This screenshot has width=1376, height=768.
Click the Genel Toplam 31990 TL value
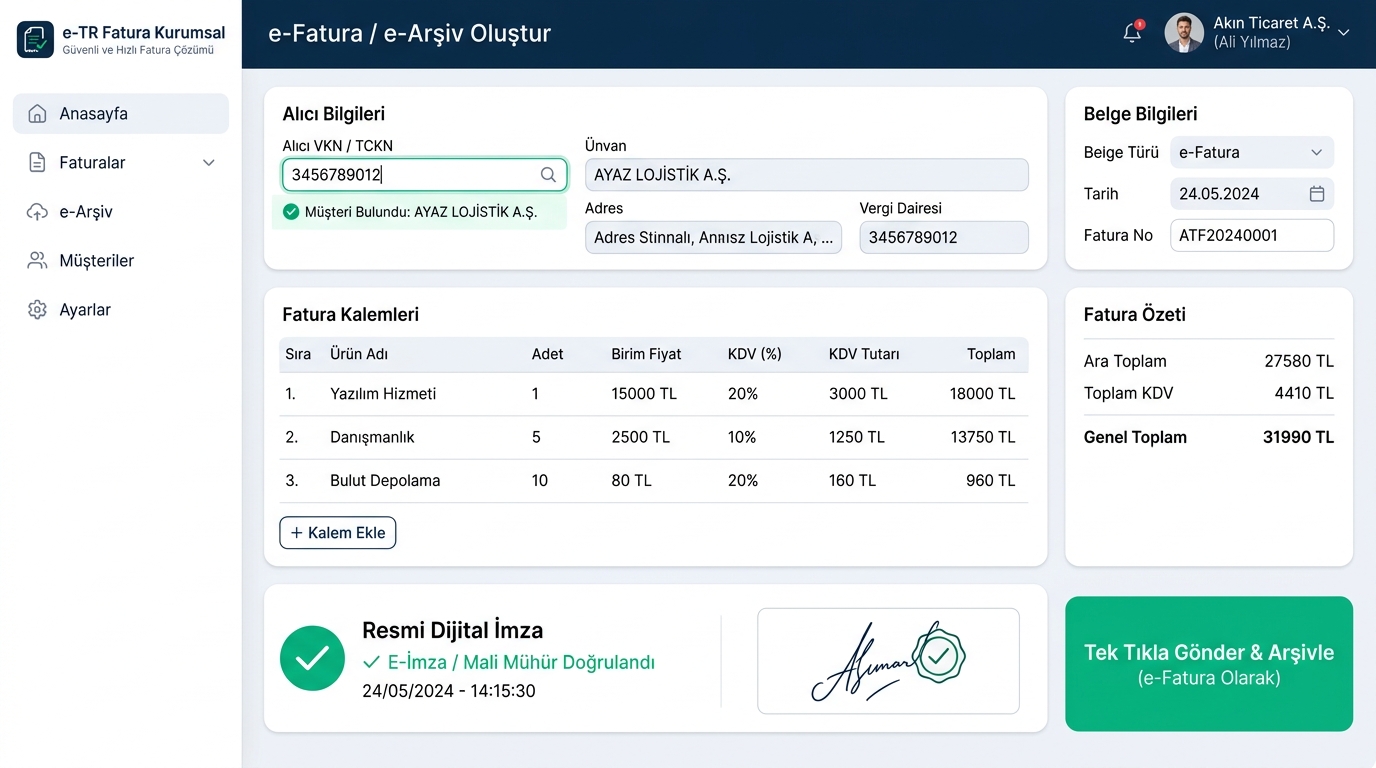1298,437
